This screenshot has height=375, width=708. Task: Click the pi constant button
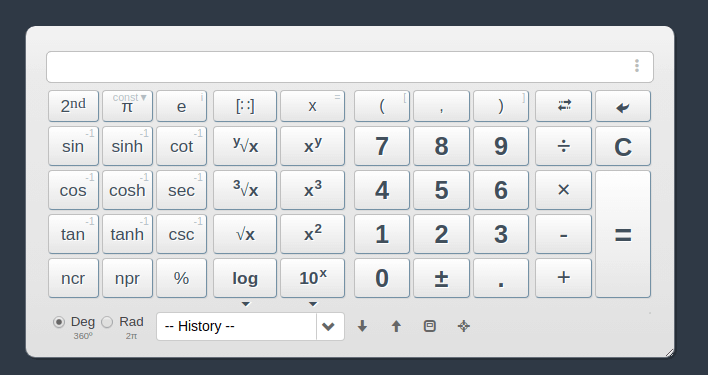point(127,106)
